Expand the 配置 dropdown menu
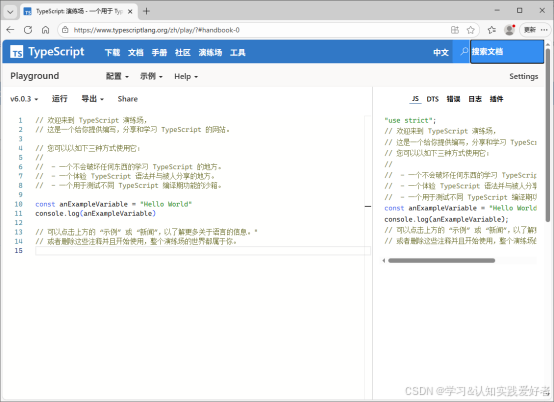This screenshot has width=554, height=402. click(117, 76)
